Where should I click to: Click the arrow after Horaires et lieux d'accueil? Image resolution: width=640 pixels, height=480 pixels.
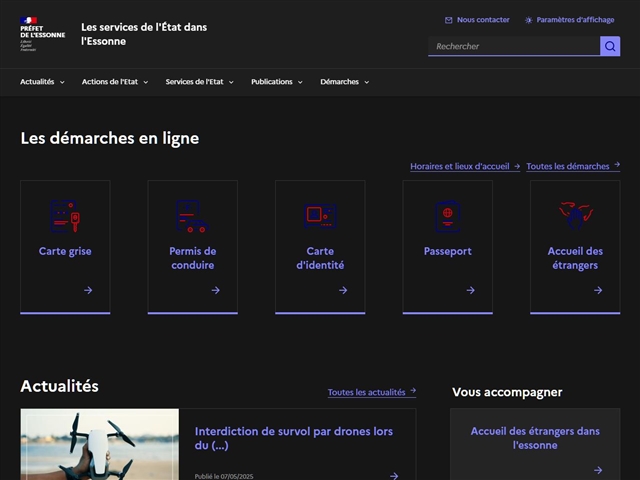click(517, 166)
